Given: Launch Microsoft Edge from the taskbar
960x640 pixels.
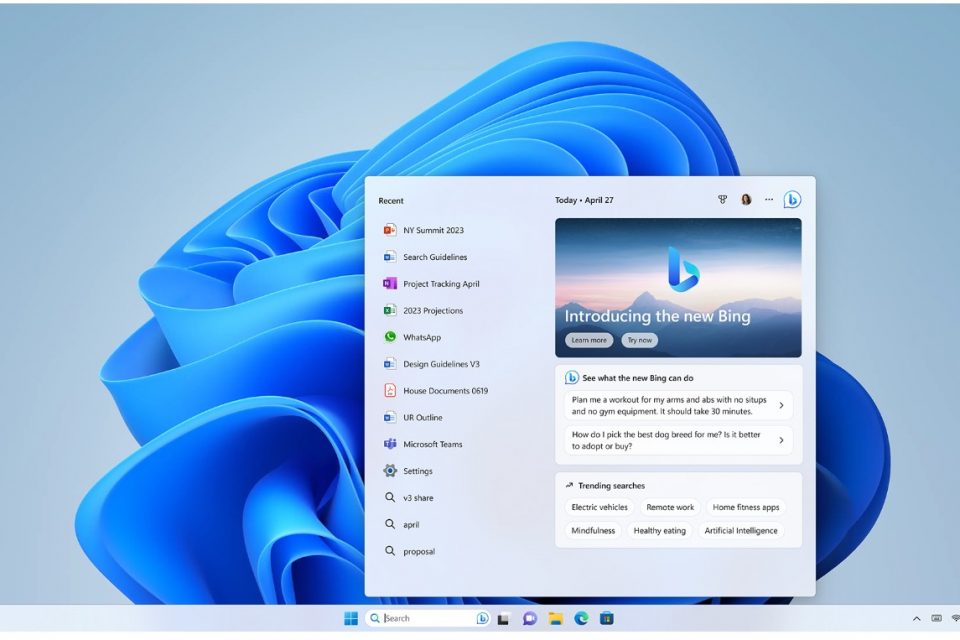Looking at the screenshot, I should (x=581, y=619).
